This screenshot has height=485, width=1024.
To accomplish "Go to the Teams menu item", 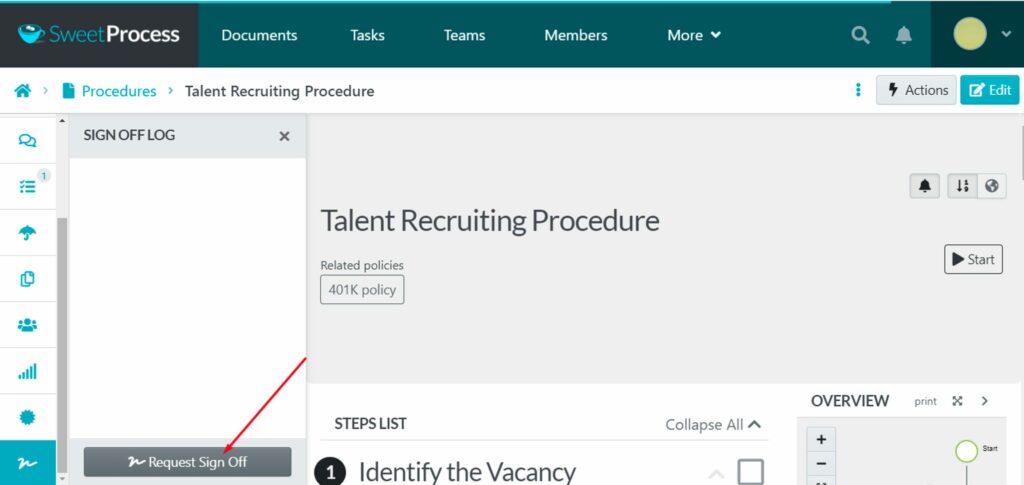I will pyautogui.click(x=464, y=35).
